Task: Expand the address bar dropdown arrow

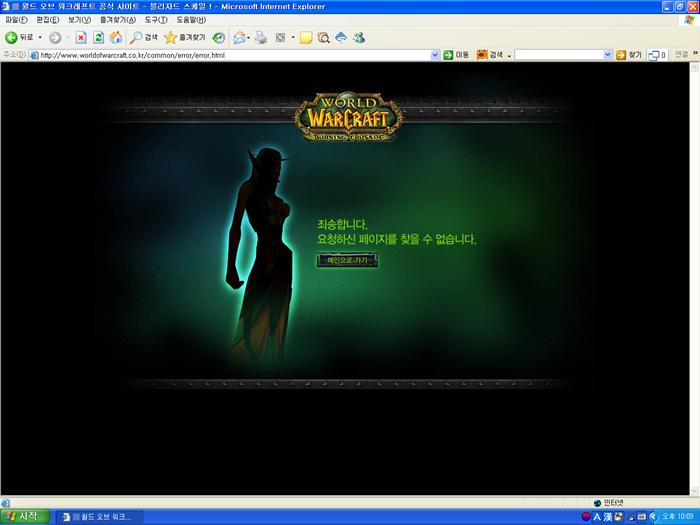Action: (435, 55)
